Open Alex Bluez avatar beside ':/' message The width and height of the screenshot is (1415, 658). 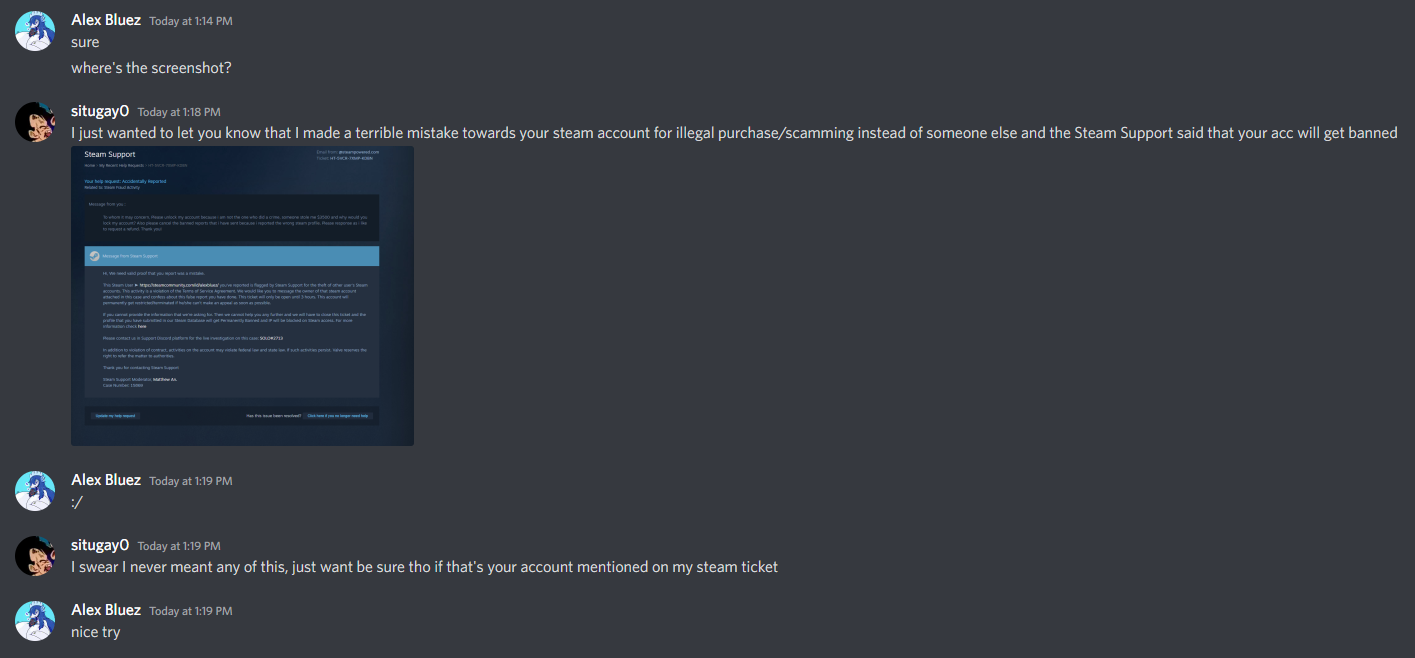click(x=34, y=491)
